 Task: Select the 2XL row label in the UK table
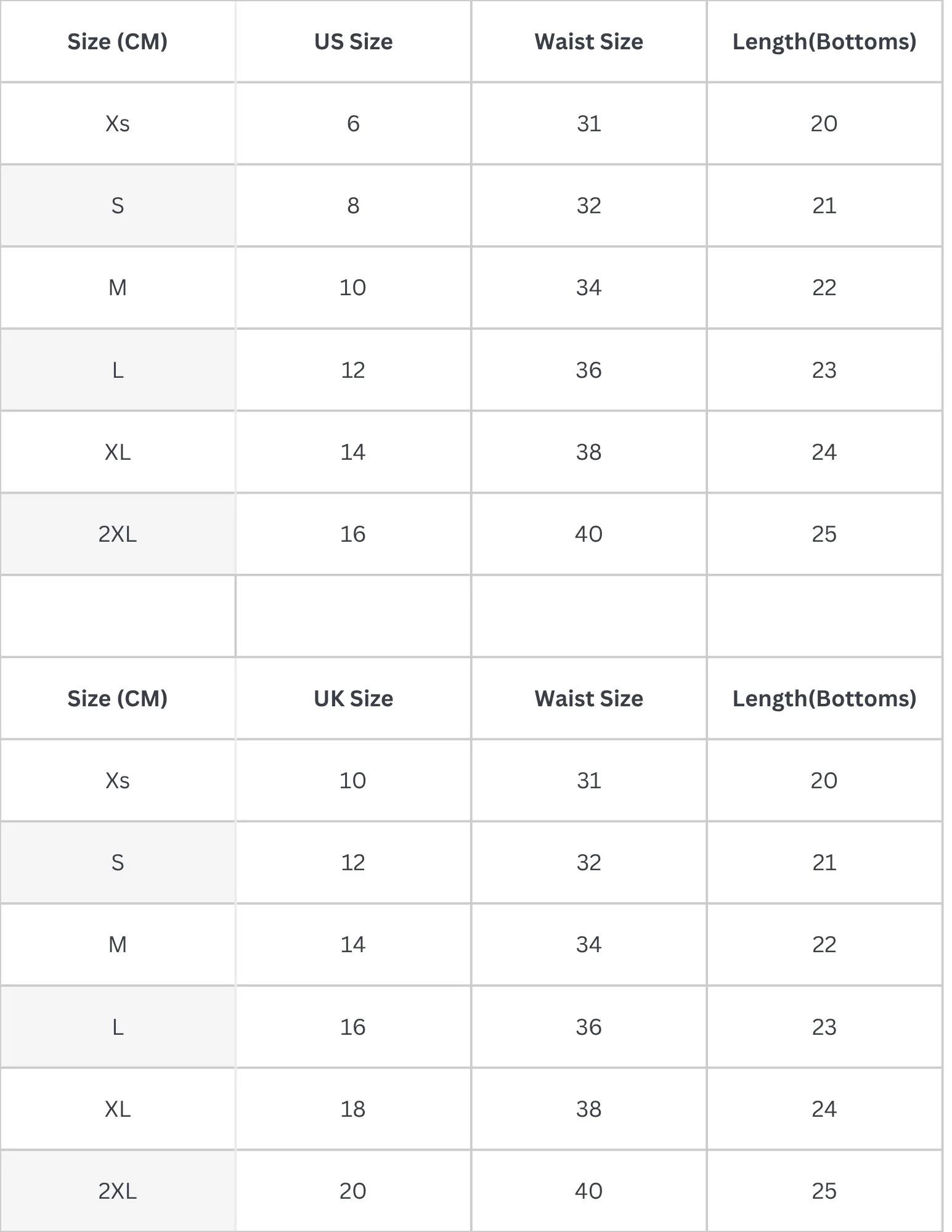tap(117, 1191)
